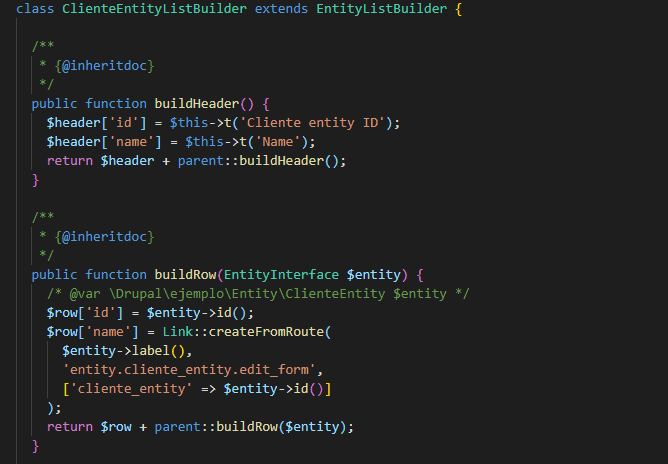The height and width of the screenshot is (464, 668).
Task: Click closing brace of buildRow function
Action: pos(35,446)
